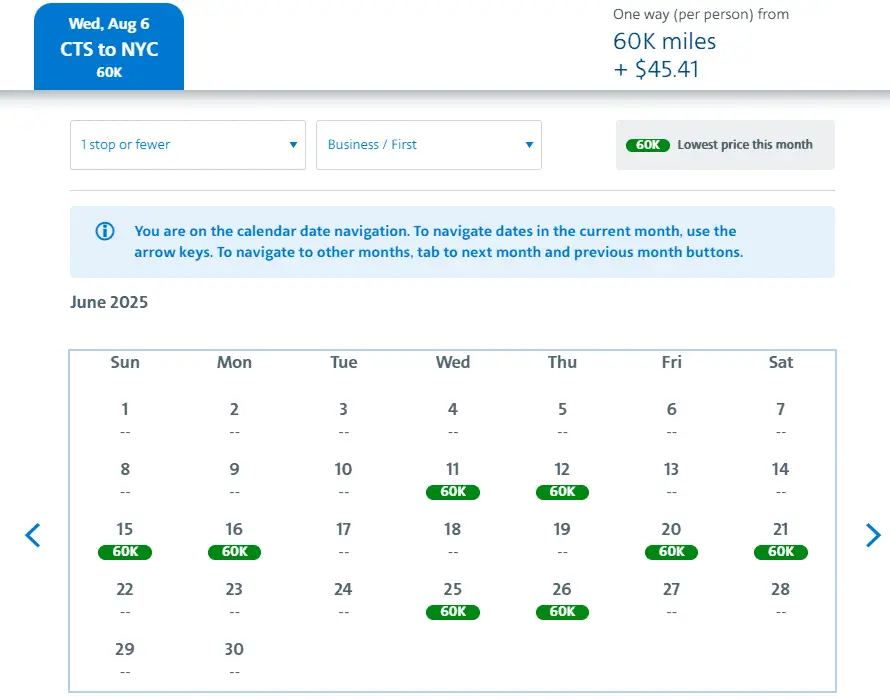Expand the Business / First cabin dropdown

tap(429, 145)
